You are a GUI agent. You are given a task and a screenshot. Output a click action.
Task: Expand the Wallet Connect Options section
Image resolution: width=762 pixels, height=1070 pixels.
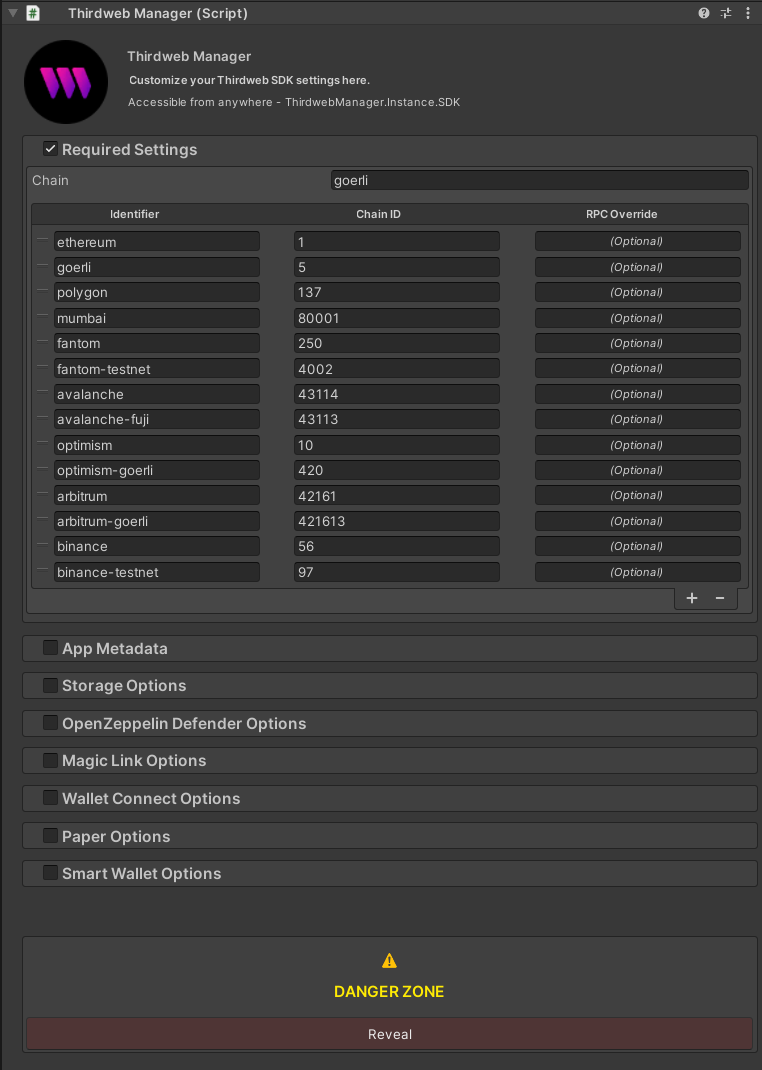pyautogui.click(x=151, y=799)
